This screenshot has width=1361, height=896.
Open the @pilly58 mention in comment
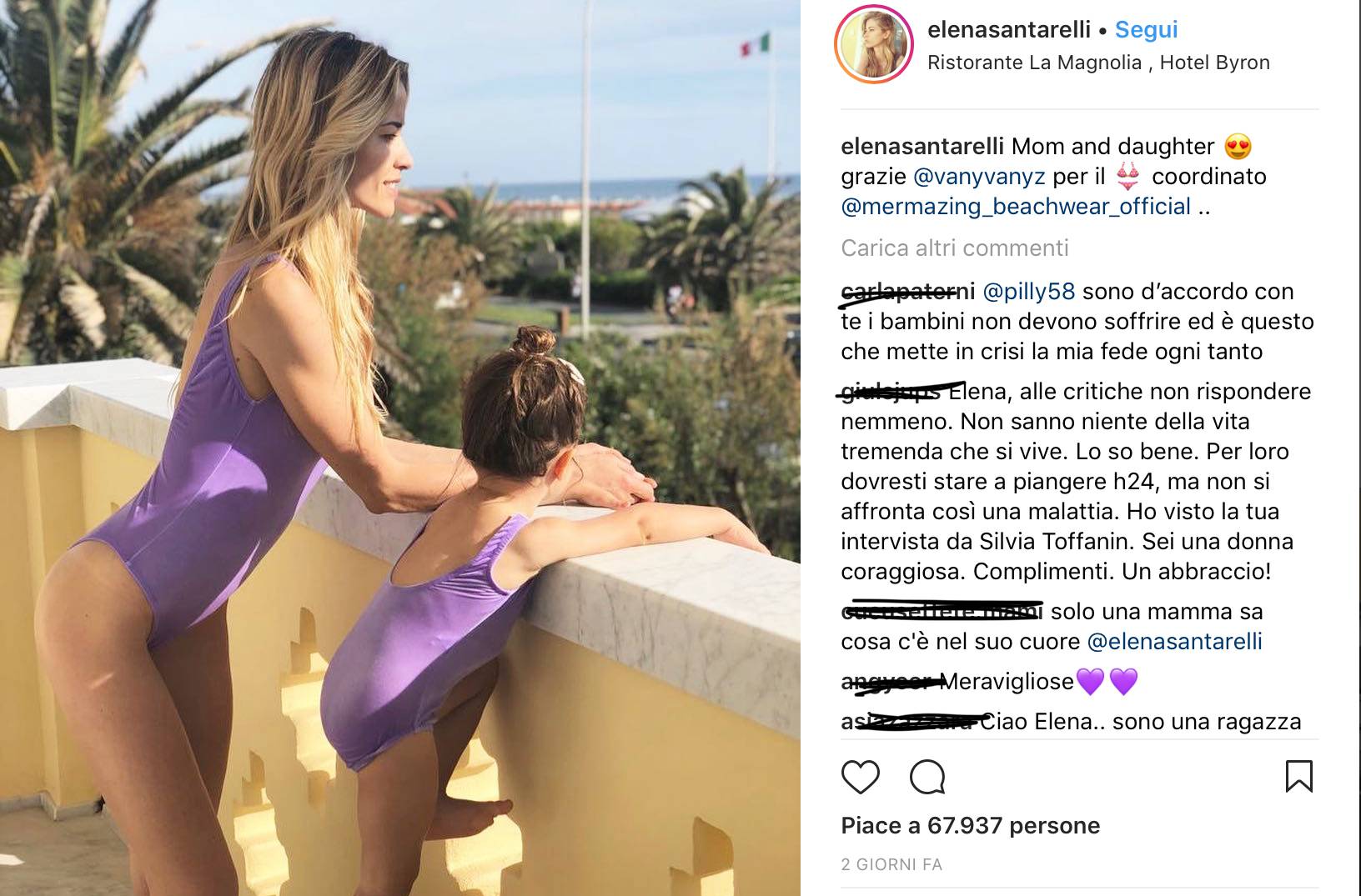pyautogui.click(x=1029, y=292)
